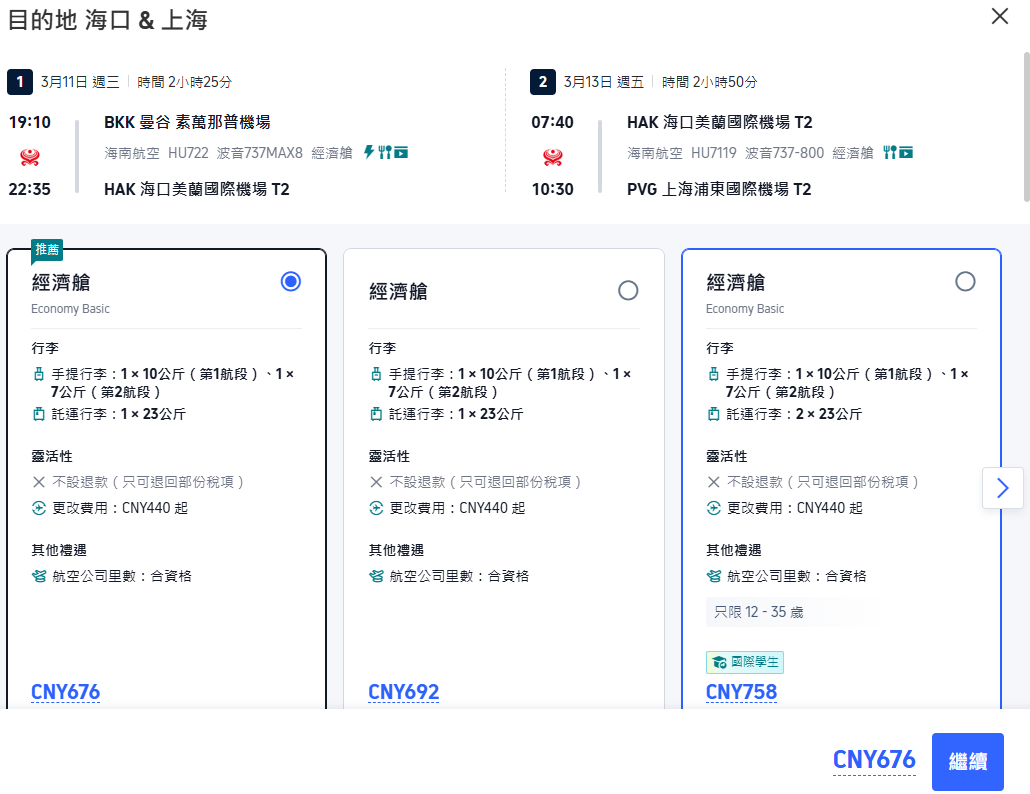Expand more fare options with the right chevron

coord(1003,487)
